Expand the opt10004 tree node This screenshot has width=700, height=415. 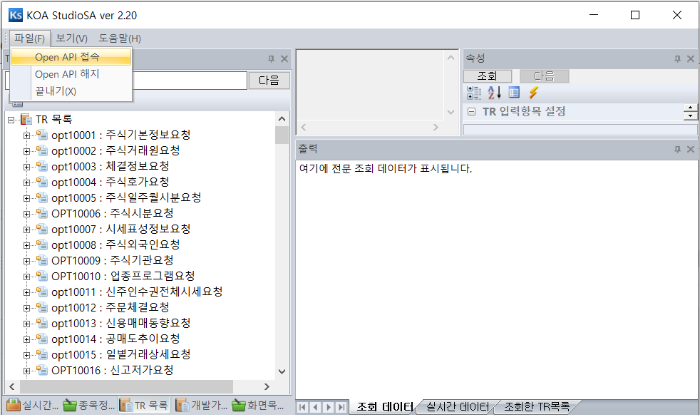pos(27,183)
